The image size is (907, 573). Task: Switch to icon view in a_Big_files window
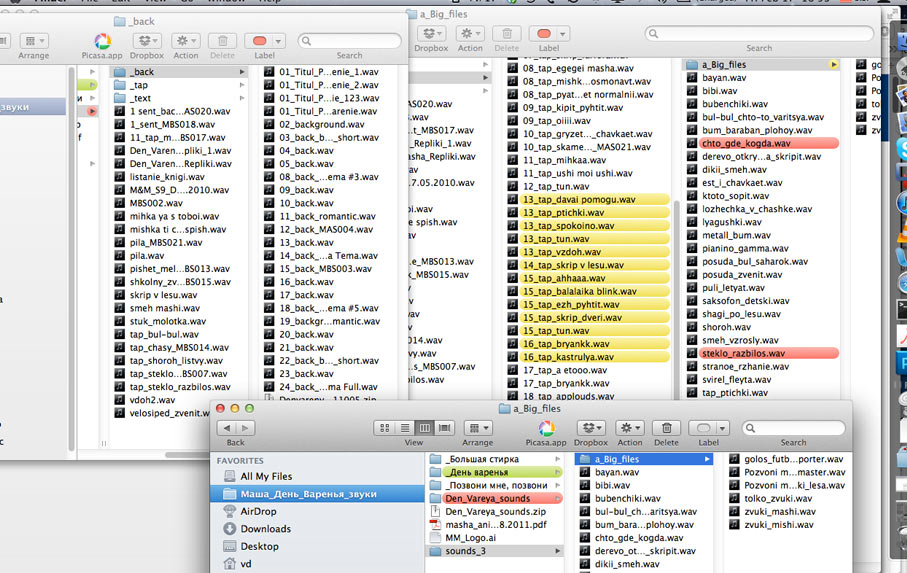[383, 428]
